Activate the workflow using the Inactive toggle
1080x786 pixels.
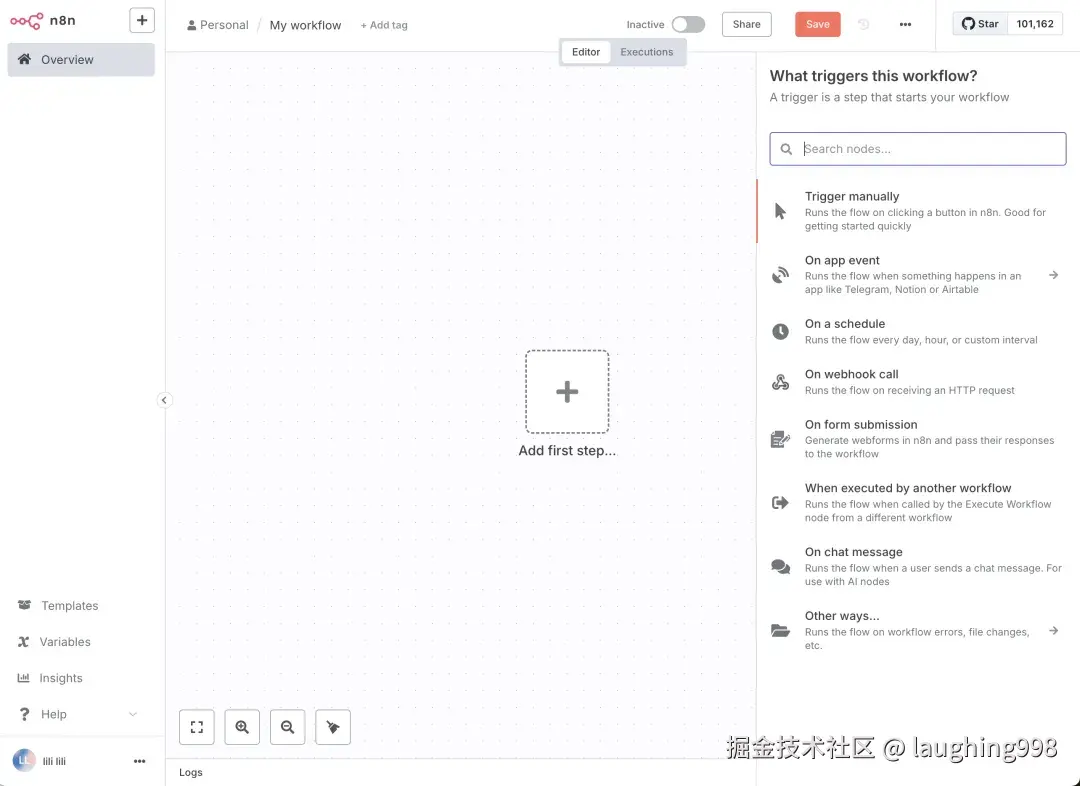point(689,23)
